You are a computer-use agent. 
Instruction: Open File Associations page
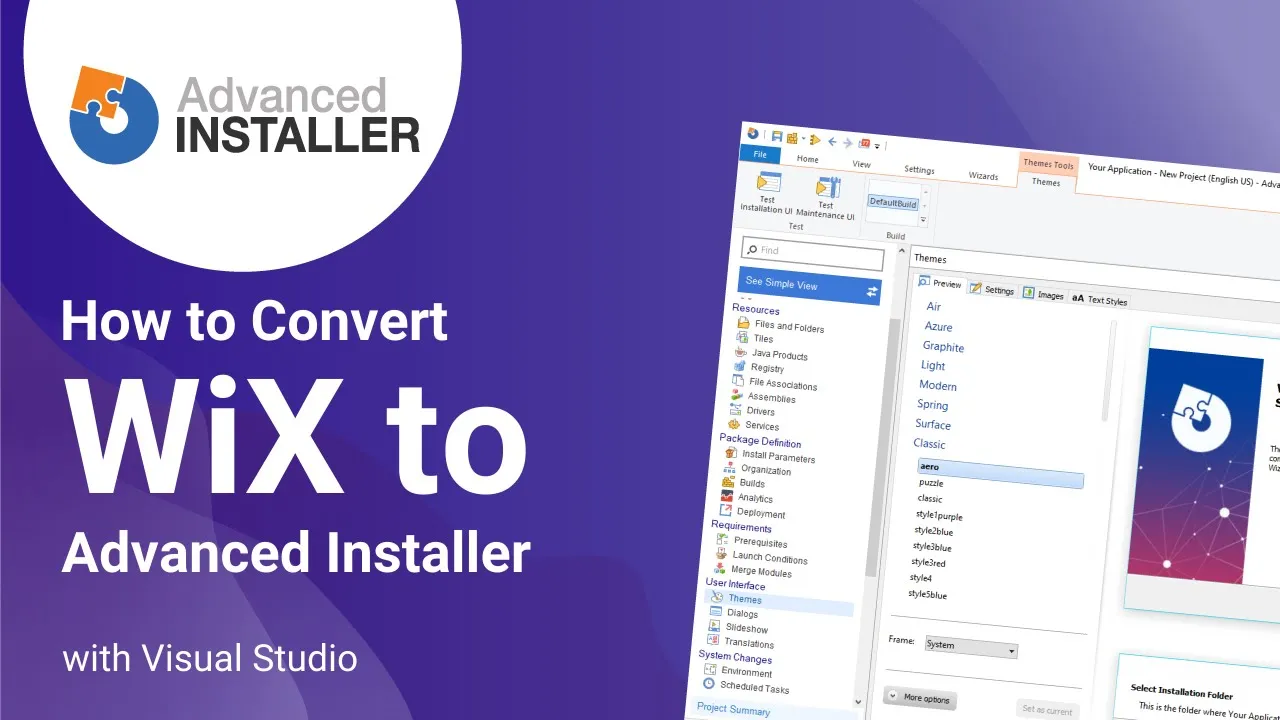pyautogui.click(x=774, y=384)
